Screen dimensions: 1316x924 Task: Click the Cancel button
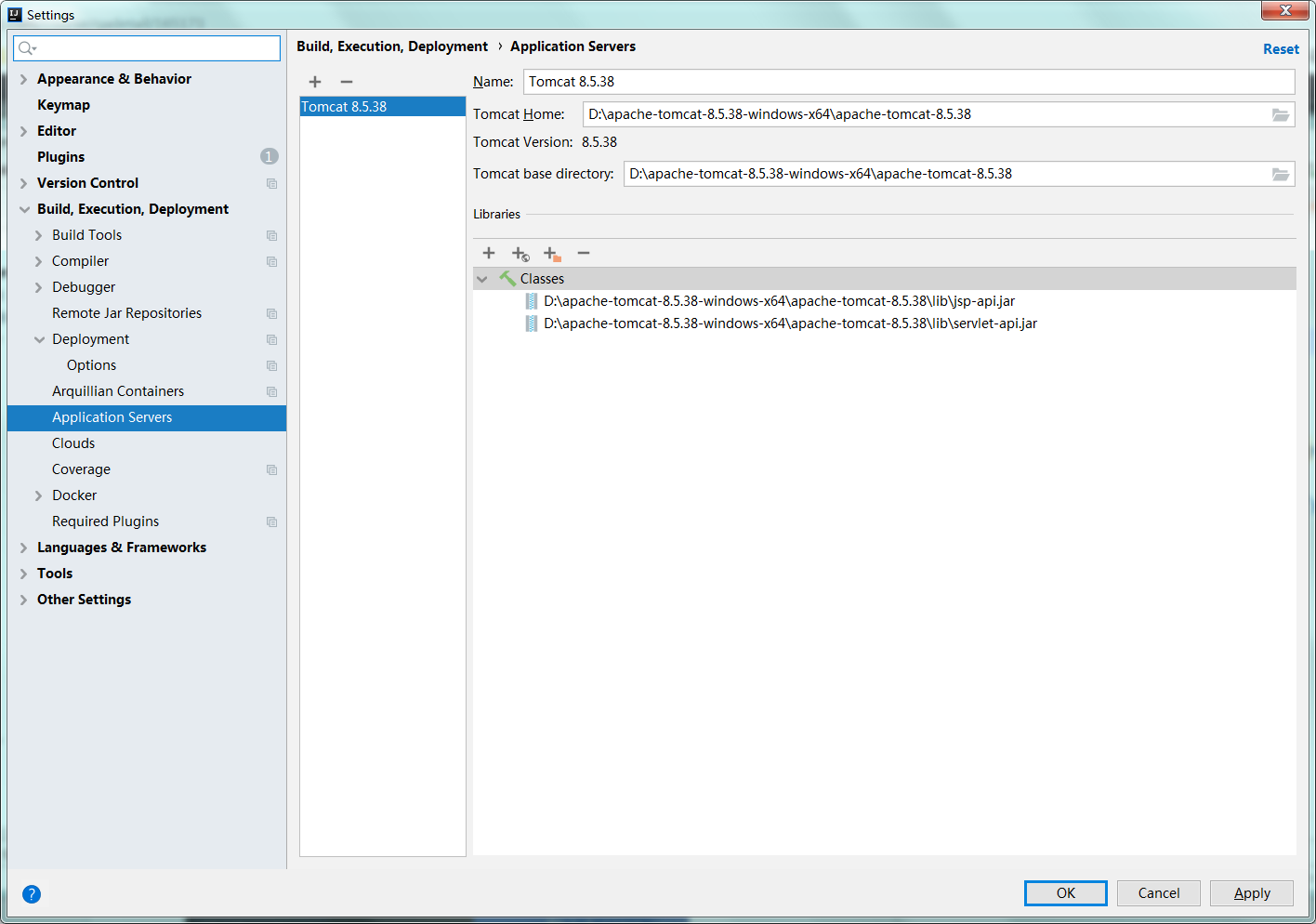click(x=1159, y=893)
